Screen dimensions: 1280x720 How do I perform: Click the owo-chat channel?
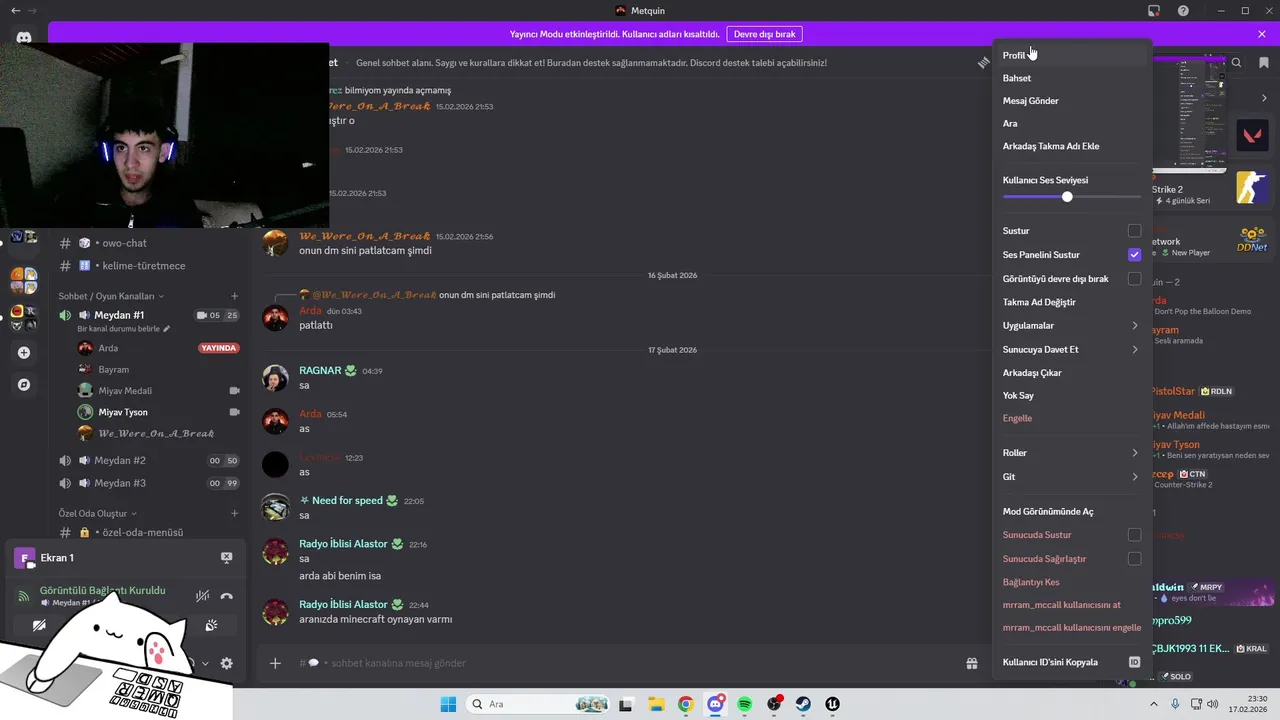tap(125, 243)
